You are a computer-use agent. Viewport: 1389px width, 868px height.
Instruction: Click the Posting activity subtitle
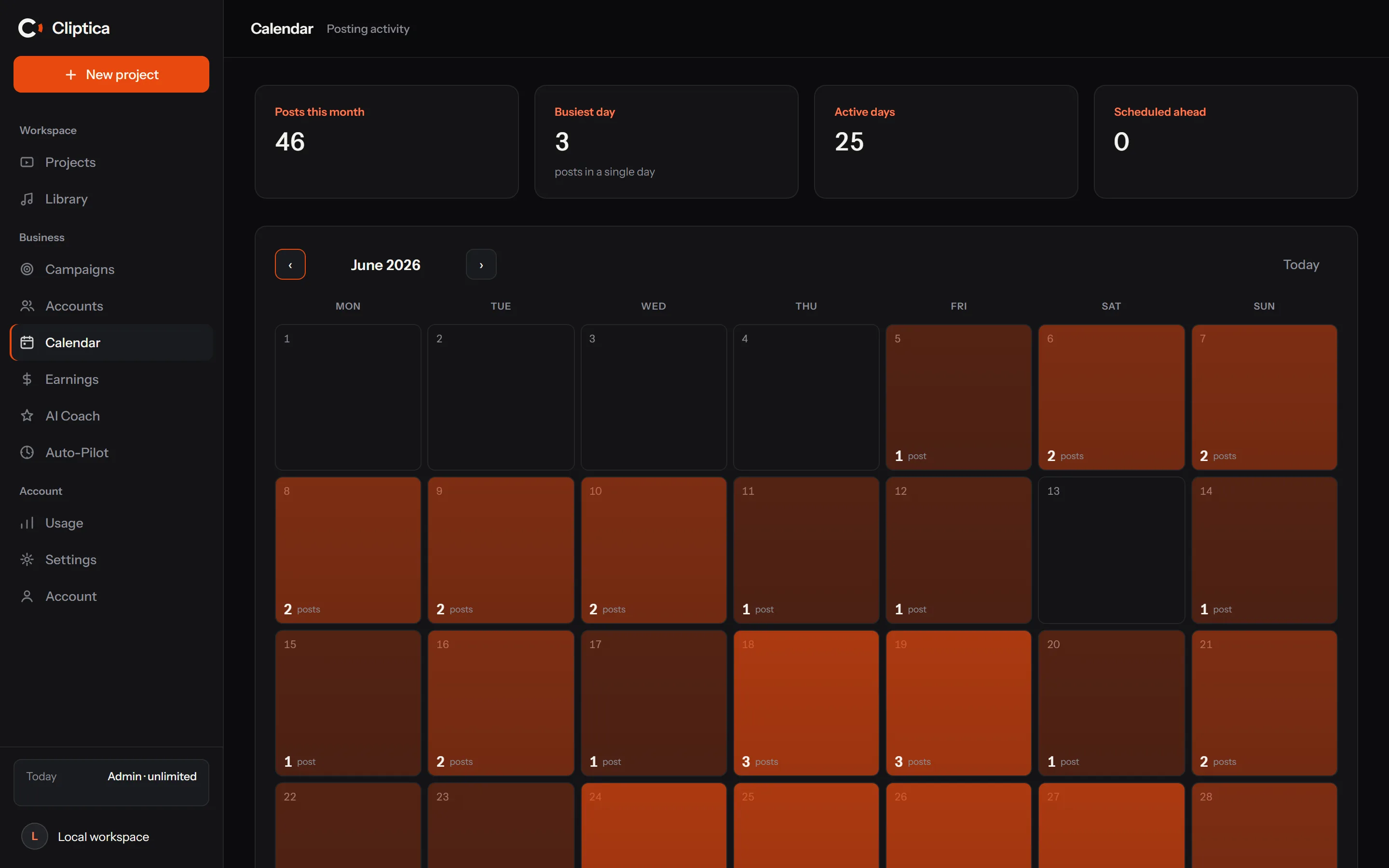point(368,29)
